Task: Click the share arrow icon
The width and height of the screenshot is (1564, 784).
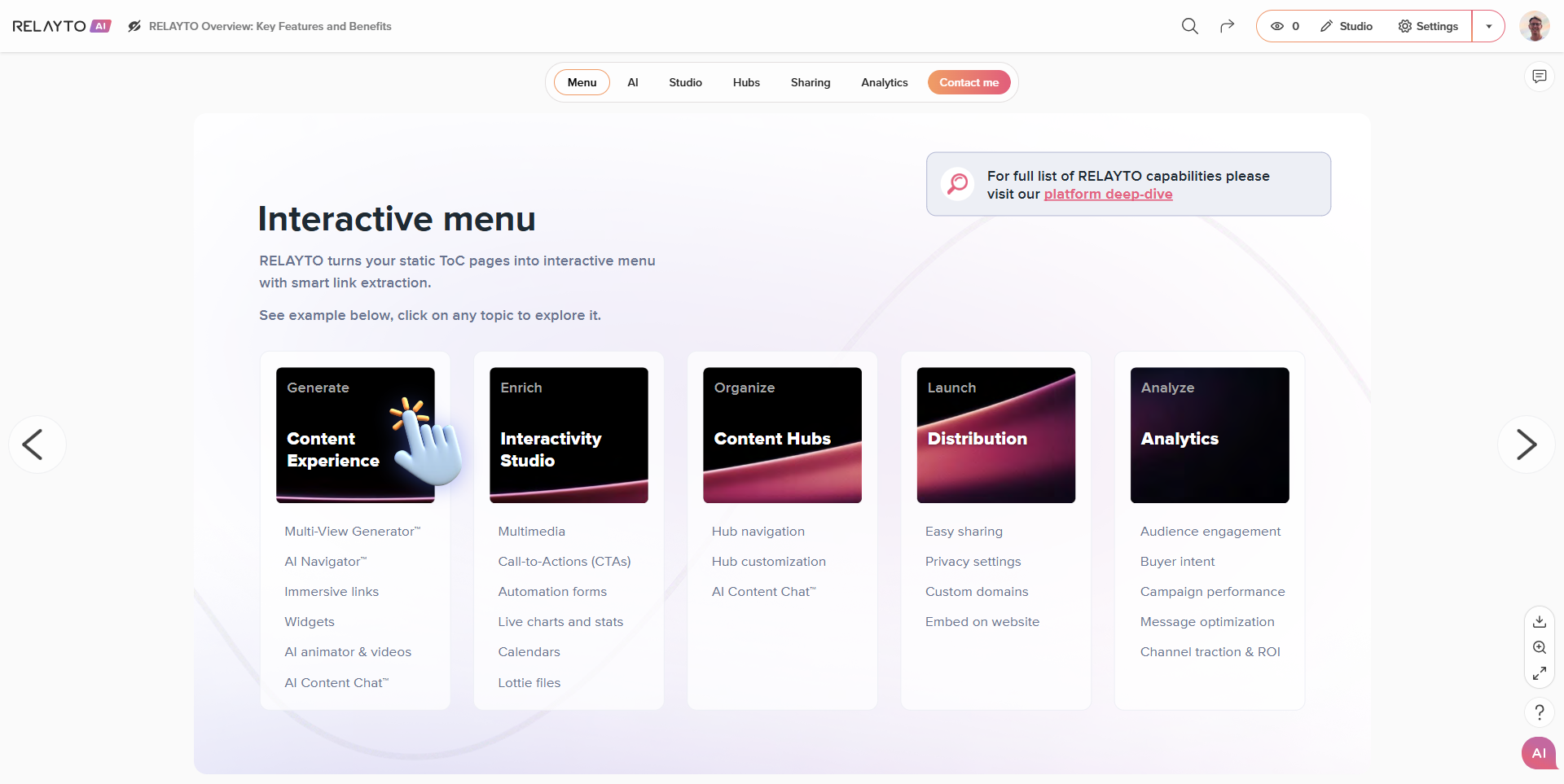Action: click(x=1227, y=26)
